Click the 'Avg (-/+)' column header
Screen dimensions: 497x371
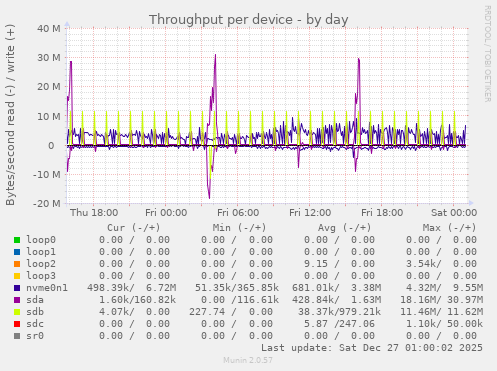344,228
